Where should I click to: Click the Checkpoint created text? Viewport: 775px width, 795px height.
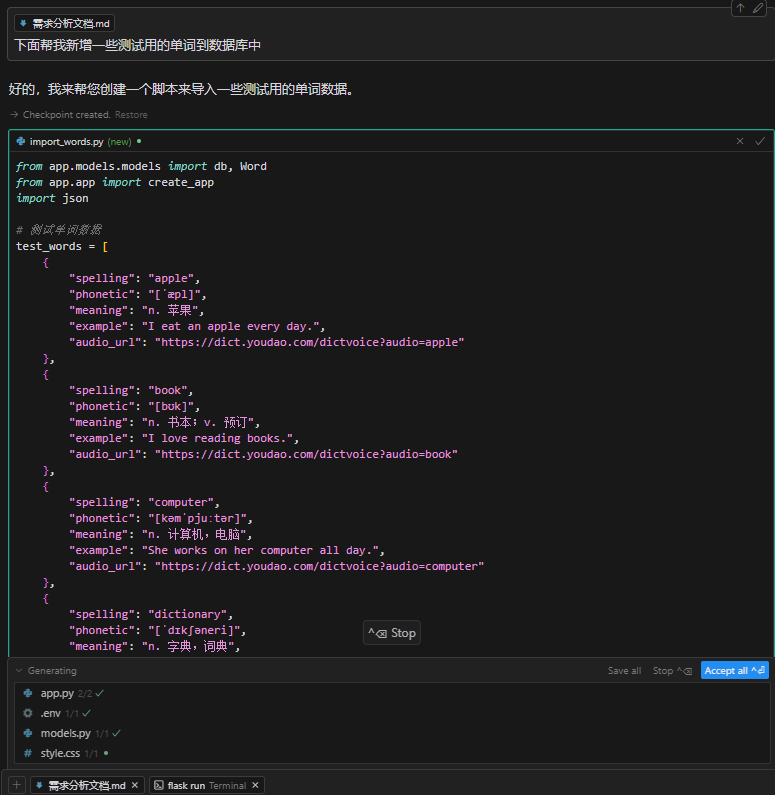tap(67, 115)
